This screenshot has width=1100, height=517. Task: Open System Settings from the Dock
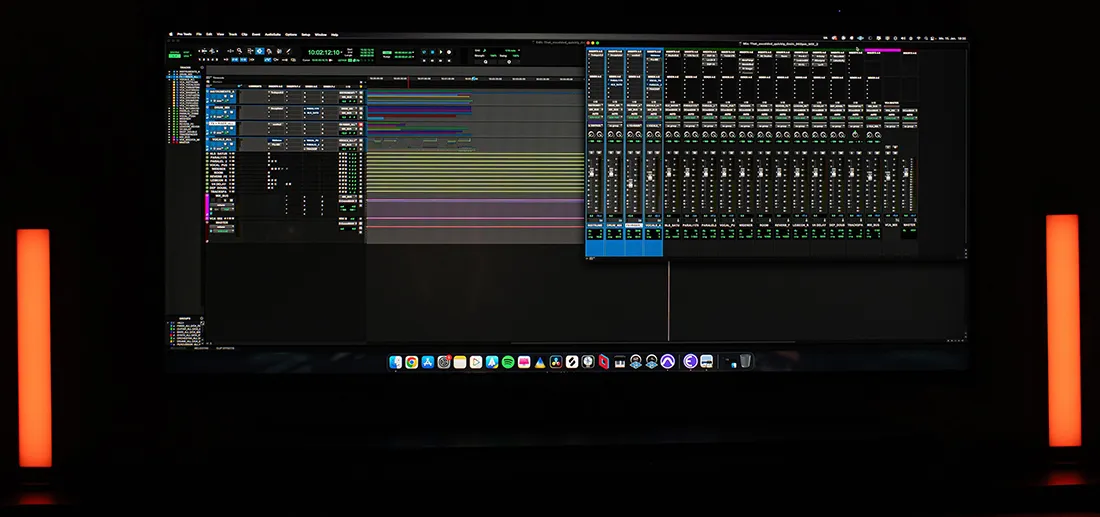click(444, 362)
